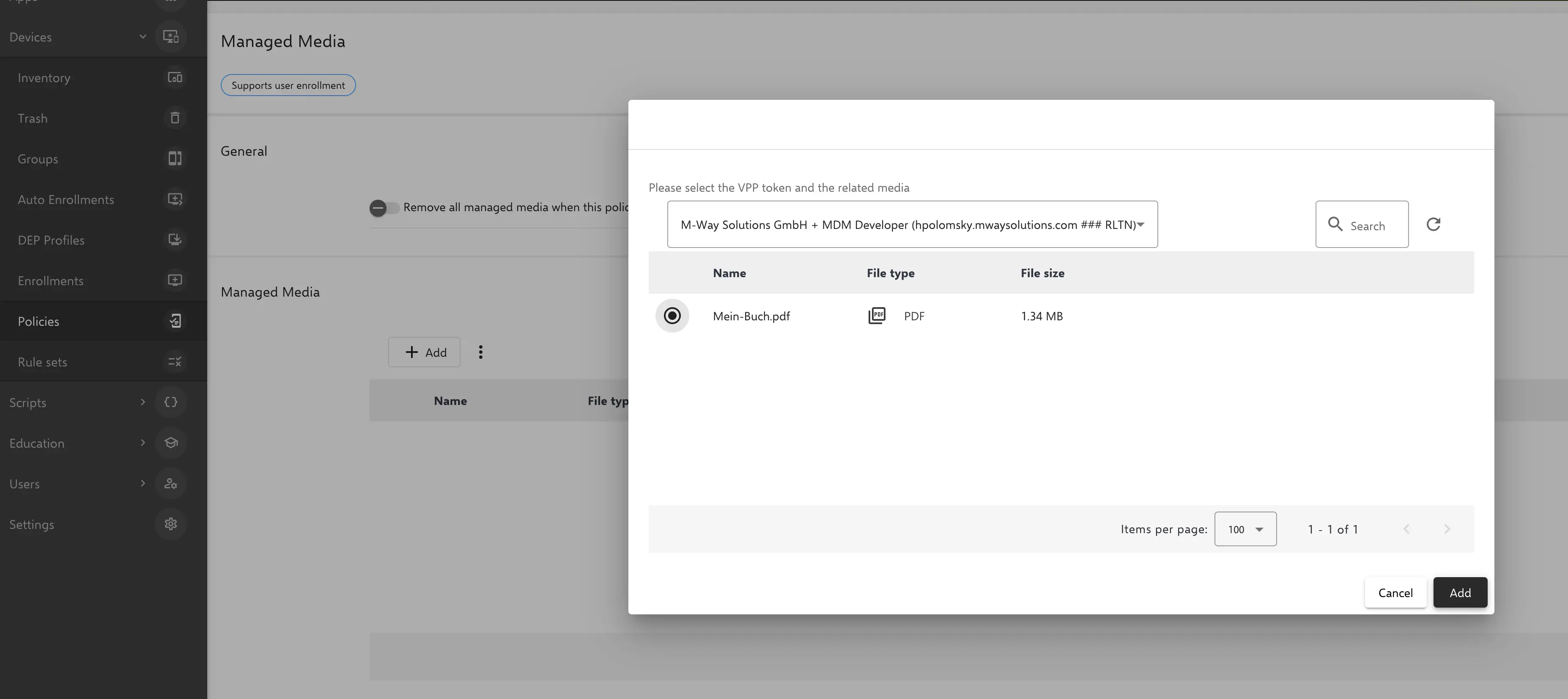Click the Settings gear icon in the sidebar
Image resolution: width=1568 pixels, height=699 pixels.
tap(170, 524)
